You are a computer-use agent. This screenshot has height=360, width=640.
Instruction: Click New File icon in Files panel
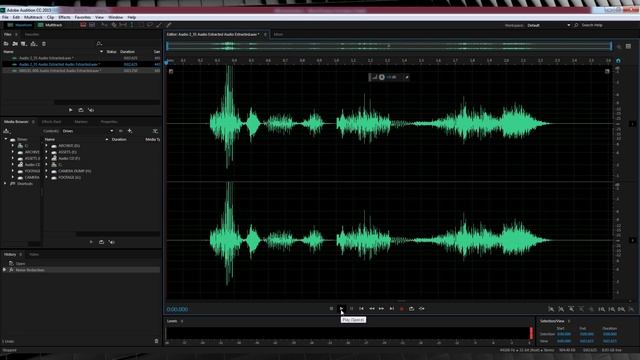click(x=24, y=44)
